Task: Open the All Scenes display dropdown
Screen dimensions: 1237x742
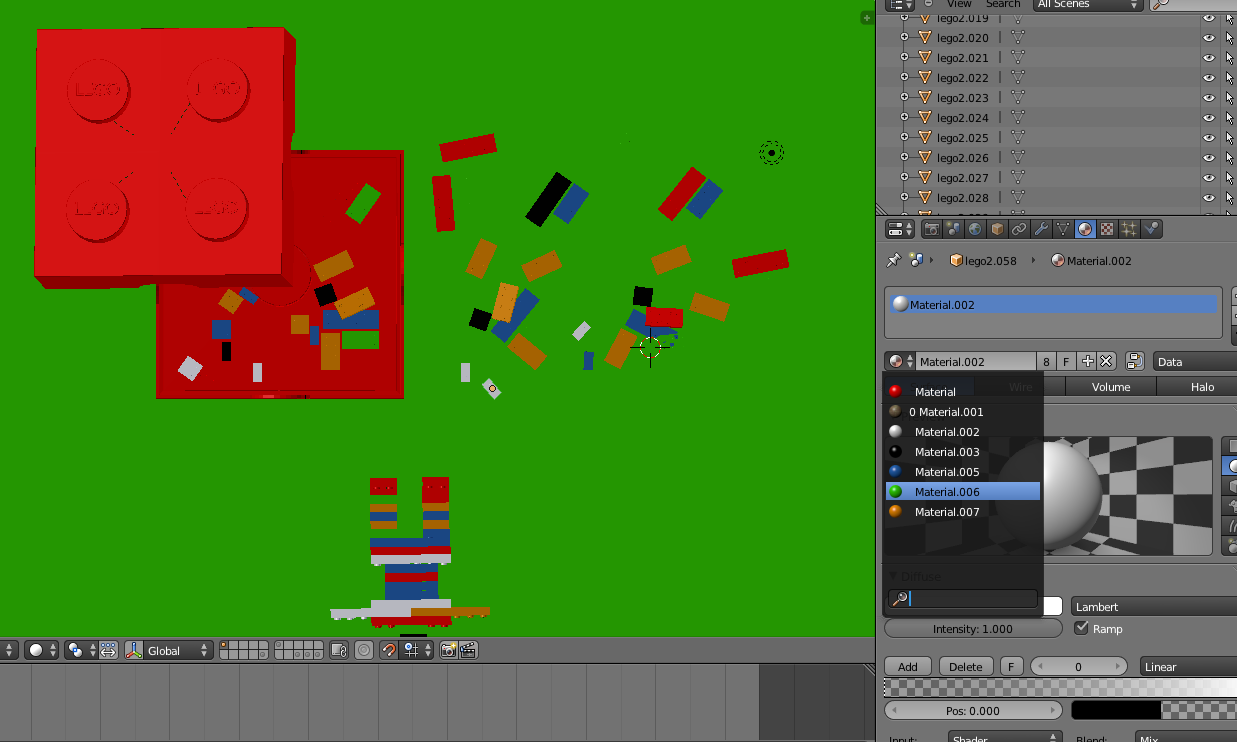Action: [1087, 4]
